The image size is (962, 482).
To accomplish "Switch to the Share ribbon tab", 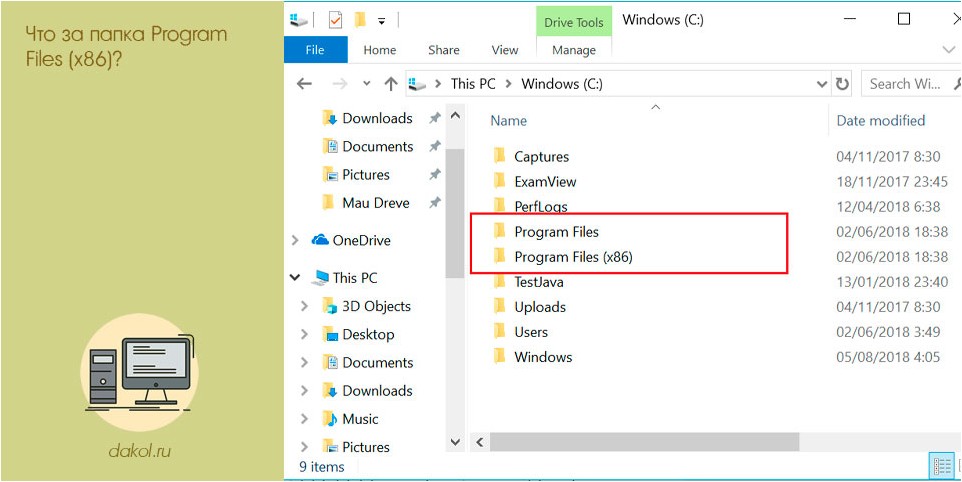I will pos(444,50).
